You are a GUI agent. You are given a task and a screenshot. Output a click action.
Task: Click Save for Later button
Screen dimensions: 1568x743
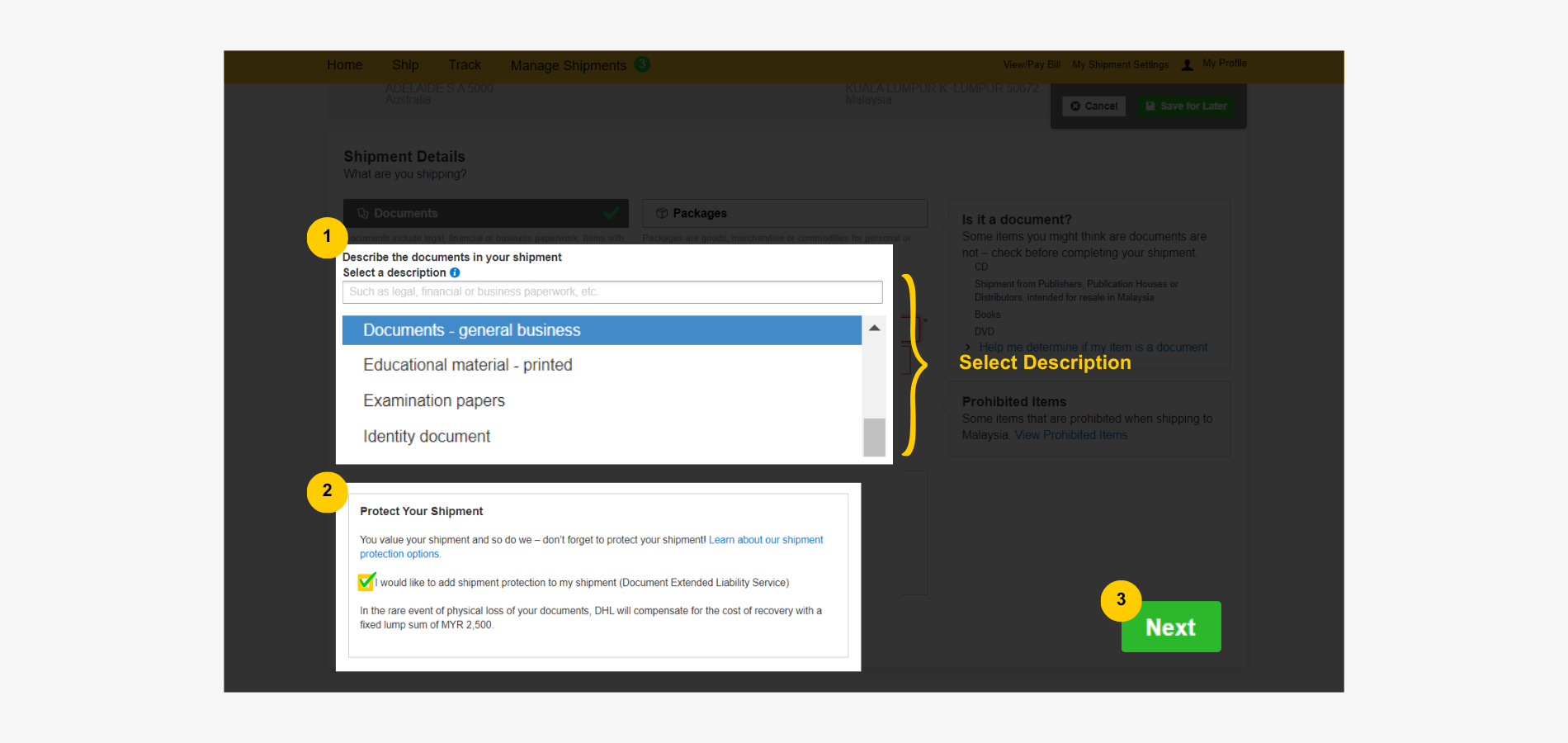tap(1186, 106)
